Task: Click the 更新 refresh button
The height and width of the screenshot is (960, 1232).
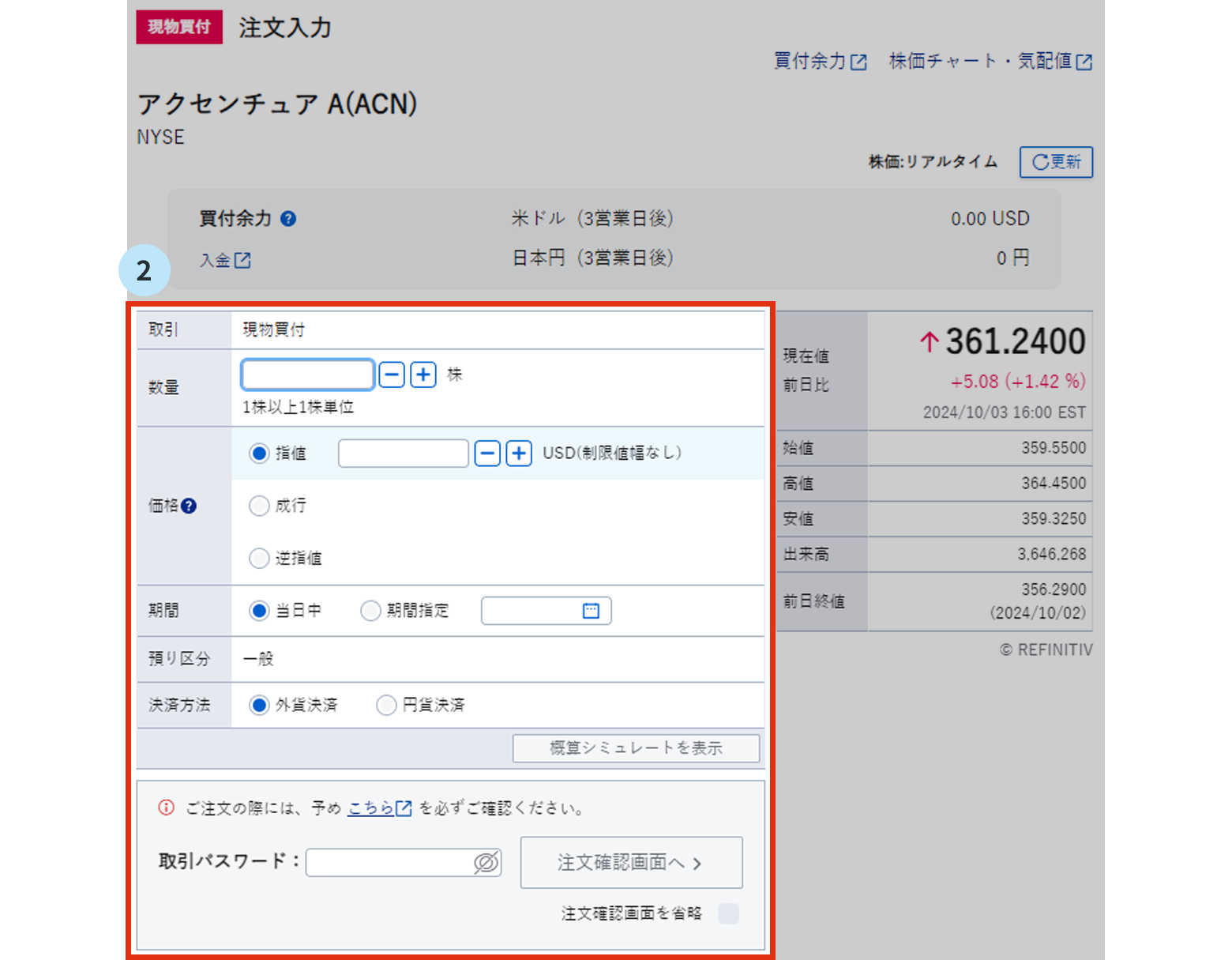Action: pos(1056,162)
